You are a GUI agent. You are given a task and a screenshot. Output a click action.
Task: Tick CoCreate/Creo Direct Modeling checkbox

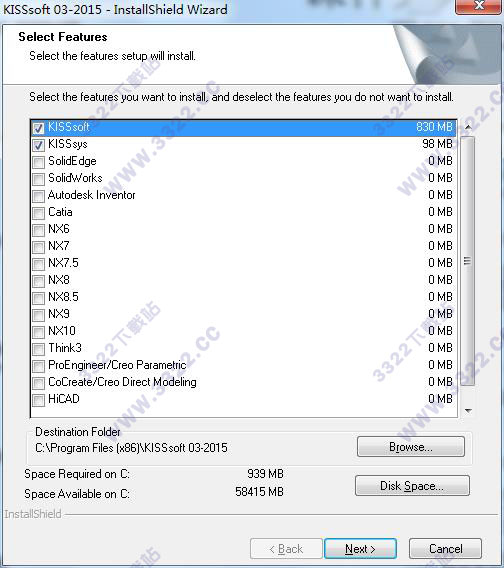click(38, 384)
